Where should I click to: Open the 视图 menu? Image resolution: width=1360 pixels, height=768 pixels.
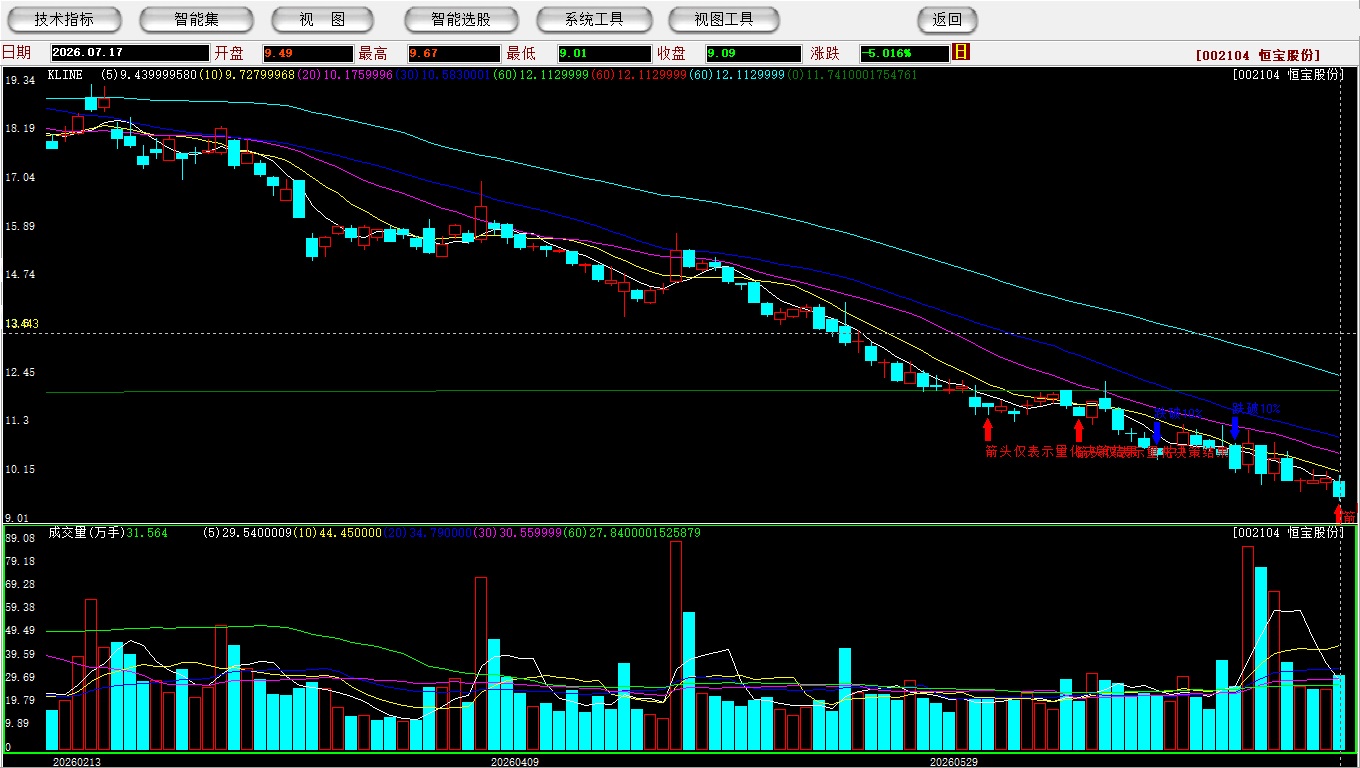click(322, 19)
